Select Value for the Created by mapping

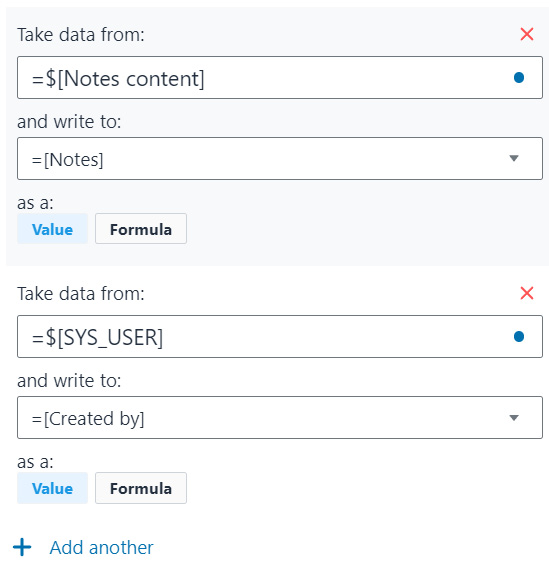tap(52, 488)
